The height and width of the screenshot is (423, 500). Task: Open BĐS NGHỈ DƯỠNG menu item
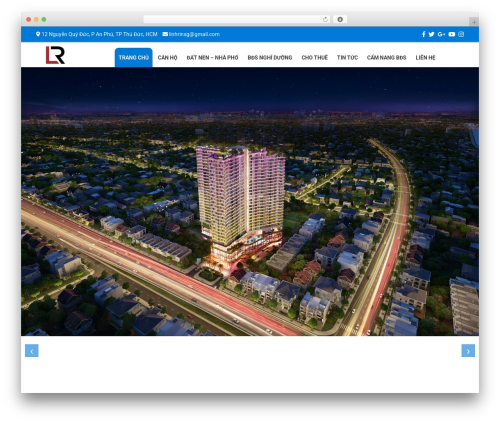click(270, 58)
